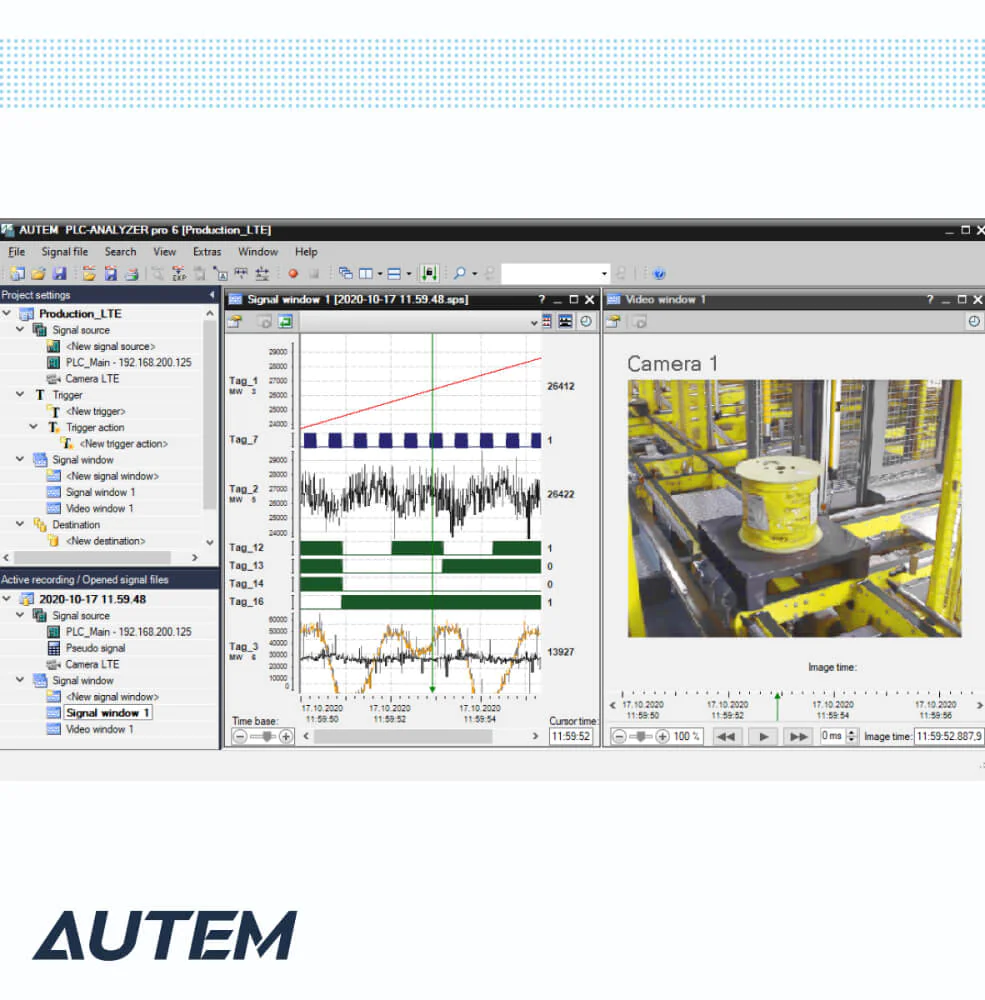Screen dimensions: 985x1000
Task: Open the search text combo box dropdown
Action: (x=604, y=274)
